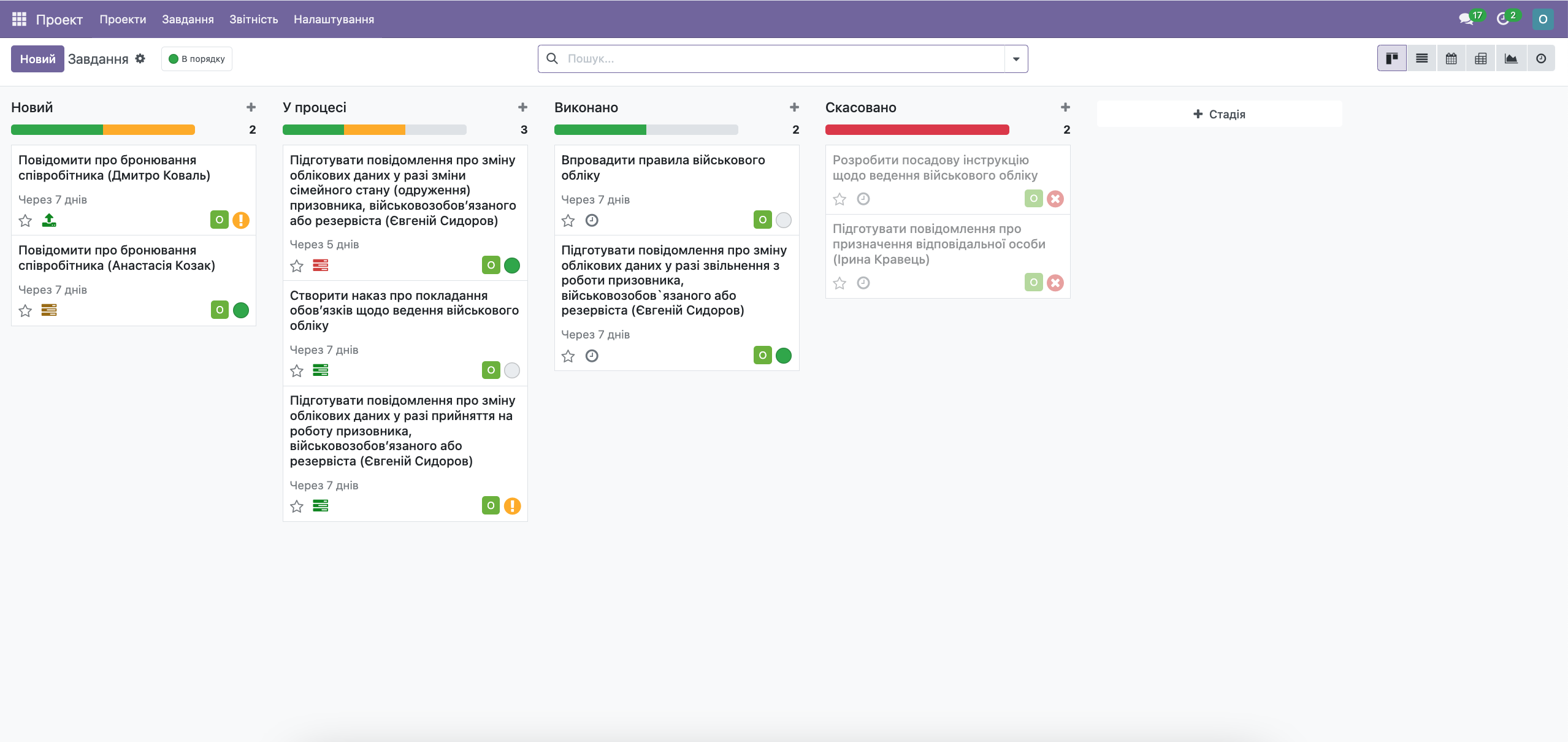
Task: Open grey state dot on Впровадити правила card
Action: pos(784,220)
